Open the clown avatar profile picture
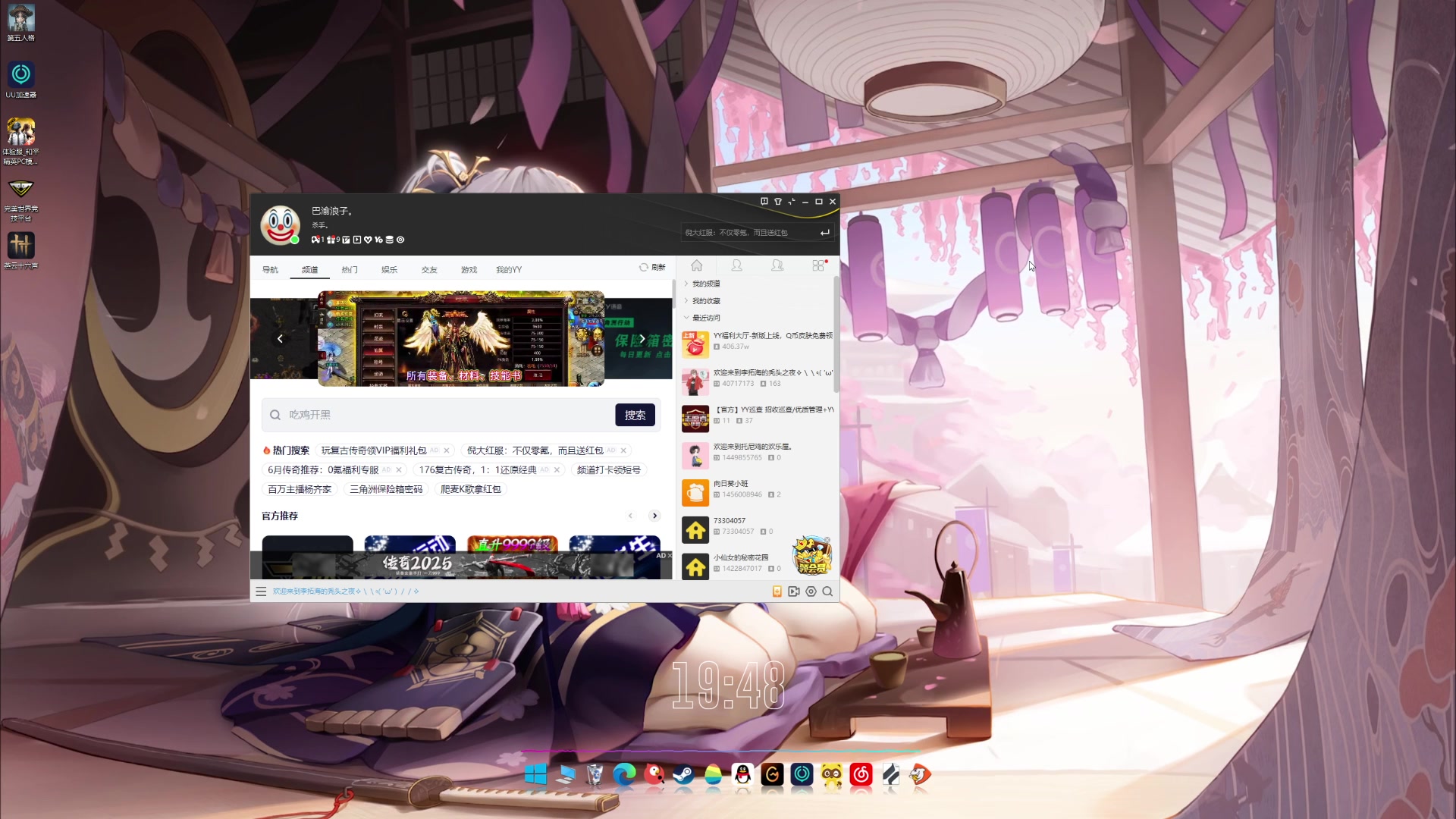The height and width of the screenshot is (819, 1456). tap(281, 224)
